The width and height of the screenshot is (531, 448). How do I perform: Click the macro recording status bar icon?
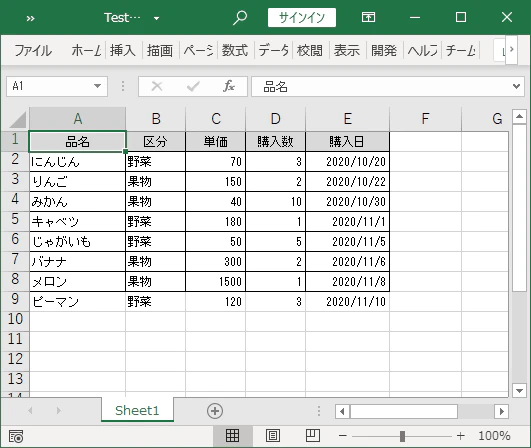[16, 436]
